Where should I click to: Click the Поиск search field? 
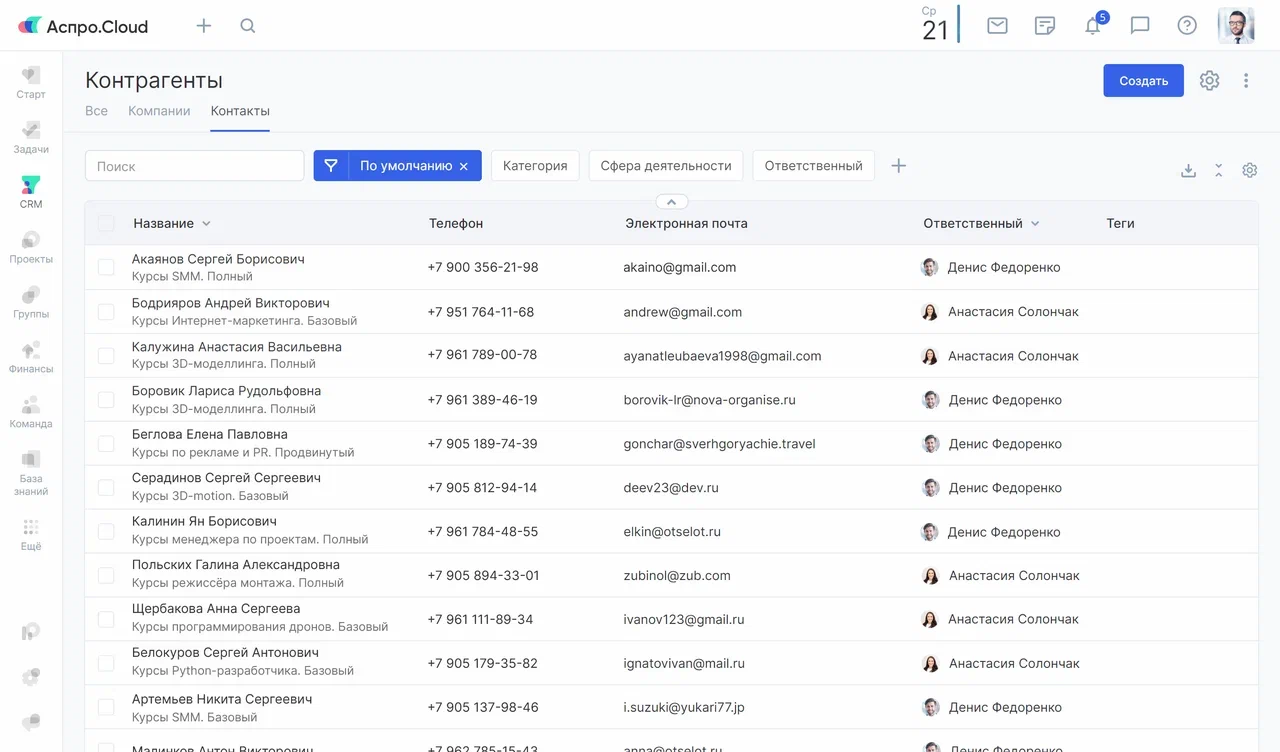(x=194, y=166)
